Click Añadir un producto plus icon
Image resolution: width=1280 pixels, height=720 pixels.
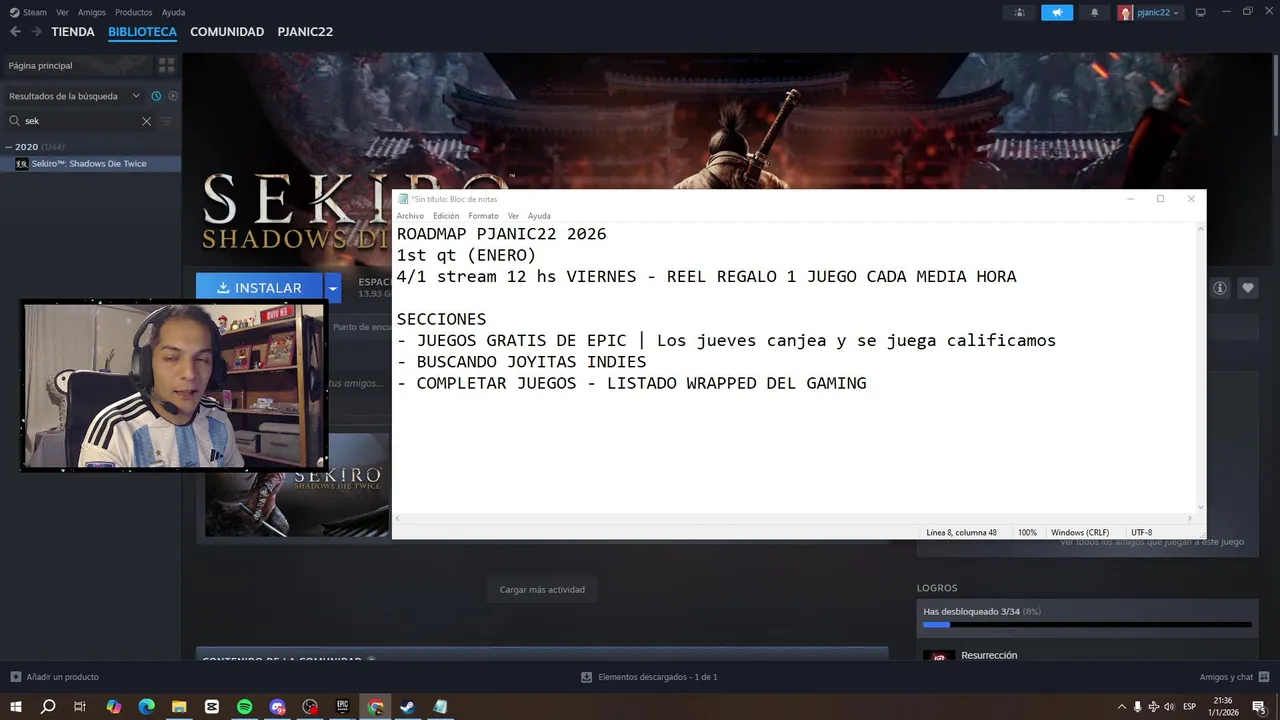(15, 677)
